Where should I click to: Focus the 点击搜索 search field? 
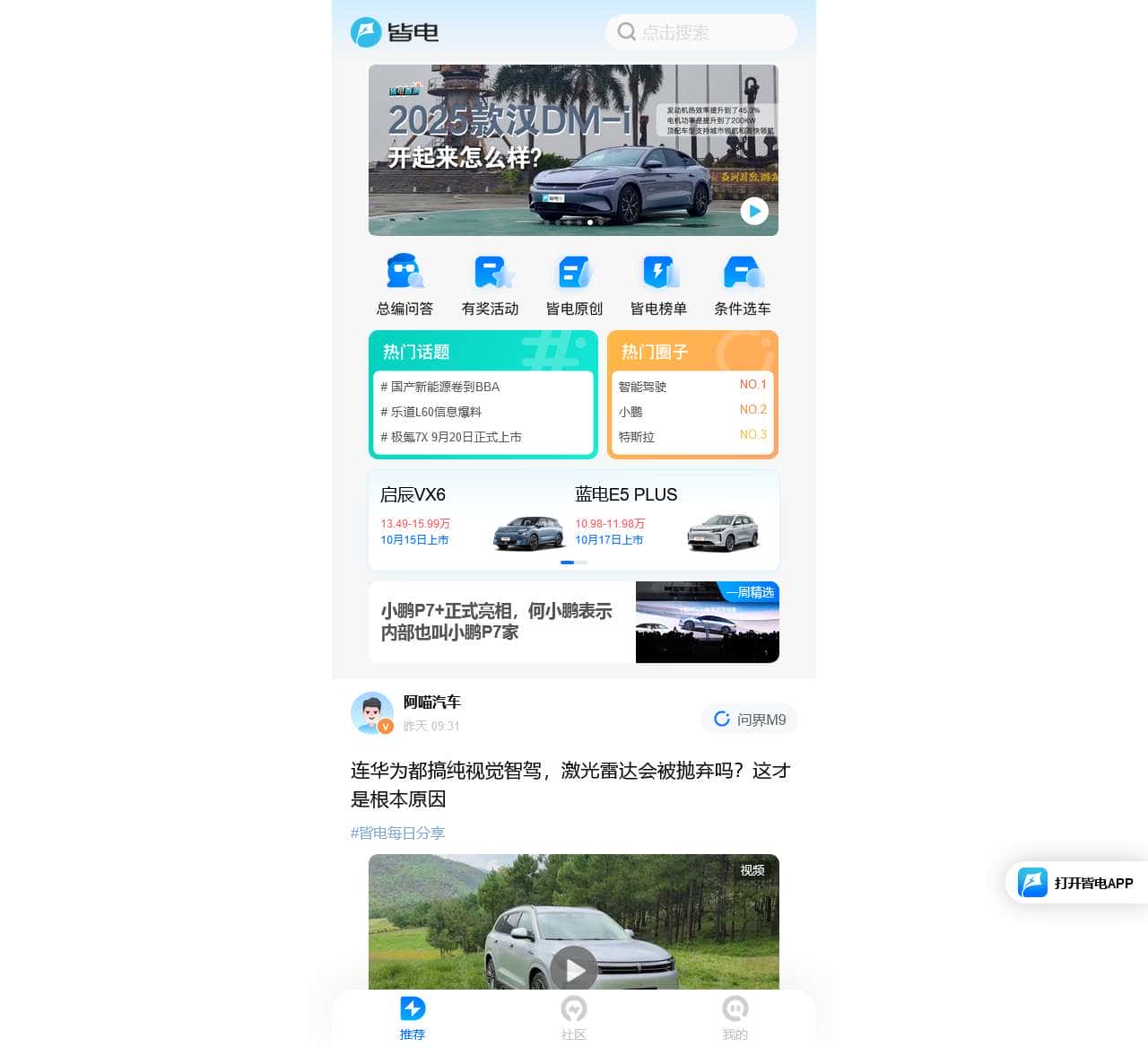[x=701, y=32]
